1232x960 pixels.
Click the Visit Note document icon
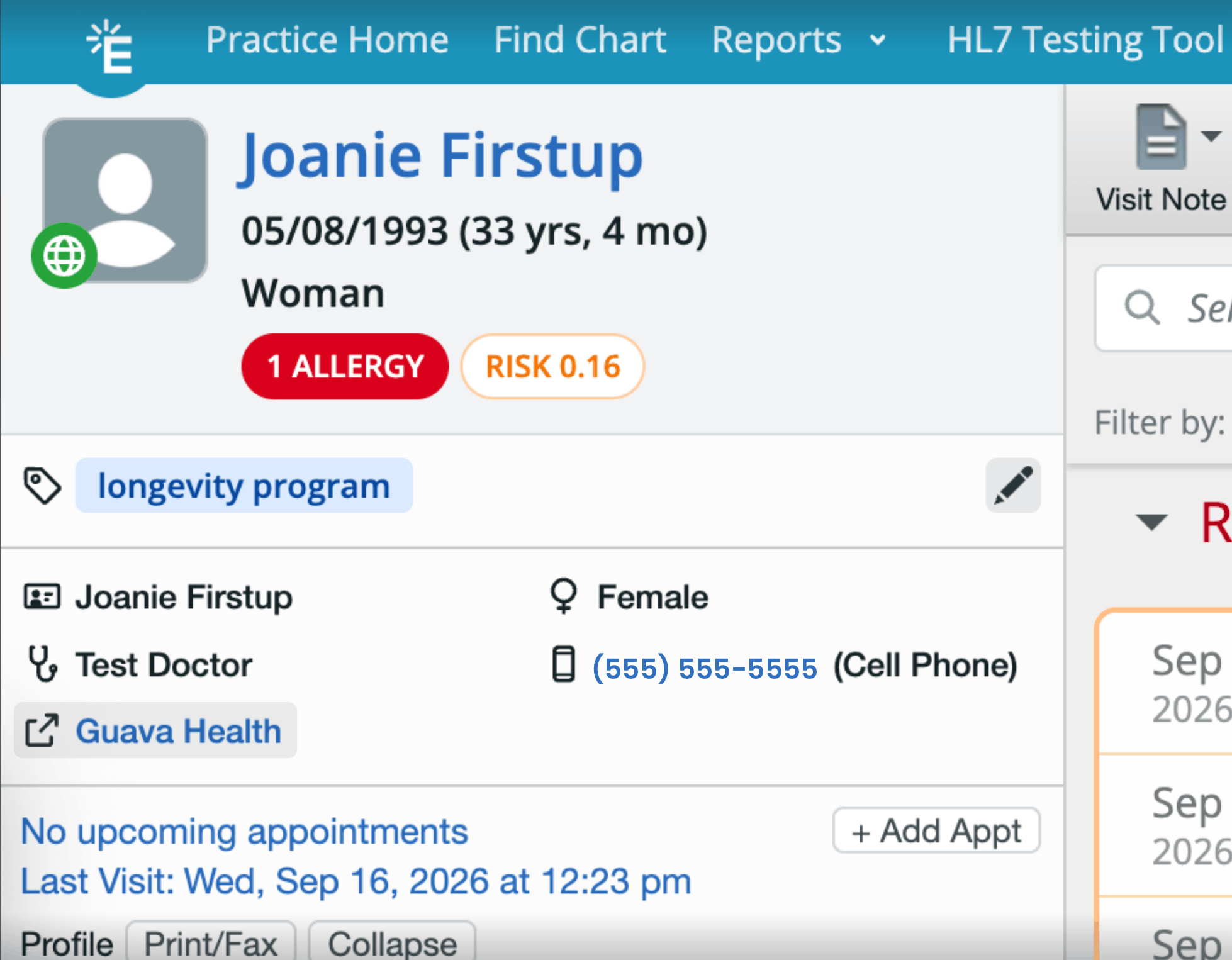click(x=1161, y=137)
